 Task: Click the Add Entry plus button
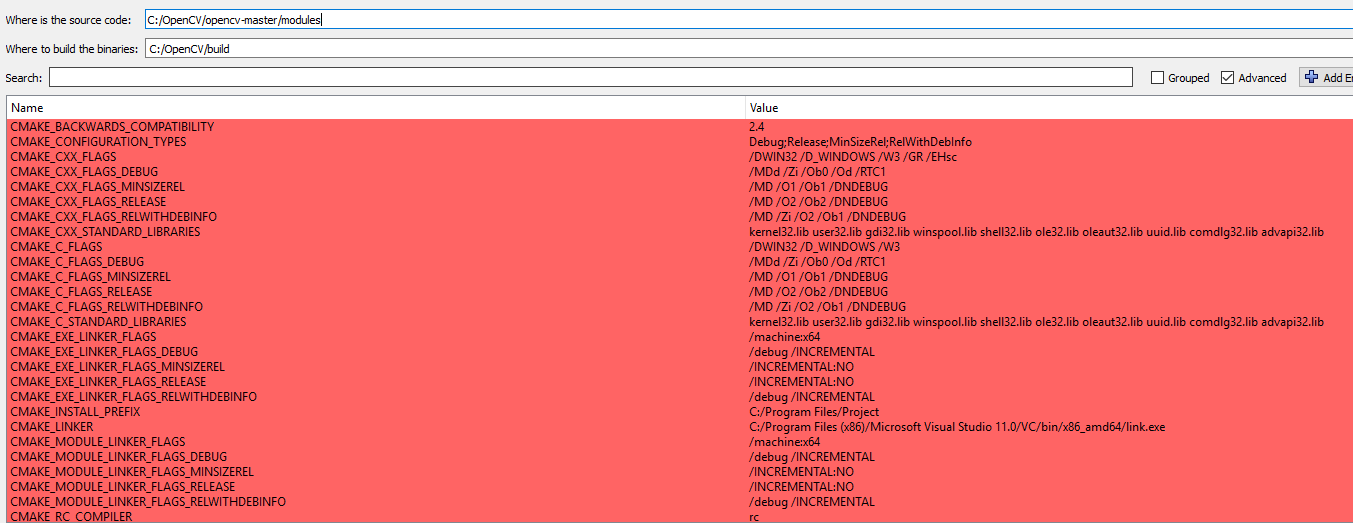(1326, 77)
